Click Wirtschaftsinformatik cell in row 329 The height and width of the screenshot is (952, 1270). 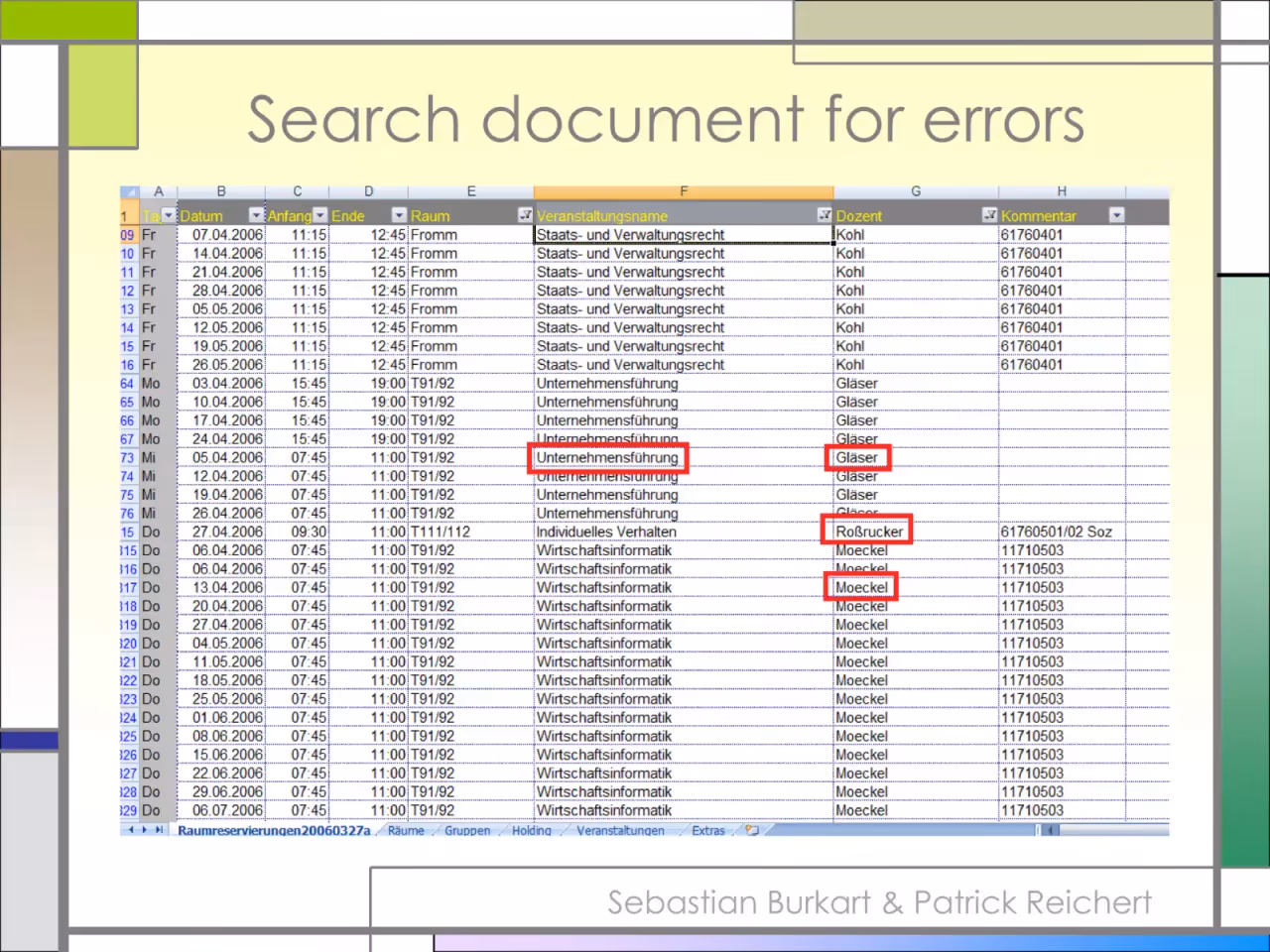click(684, 811)
